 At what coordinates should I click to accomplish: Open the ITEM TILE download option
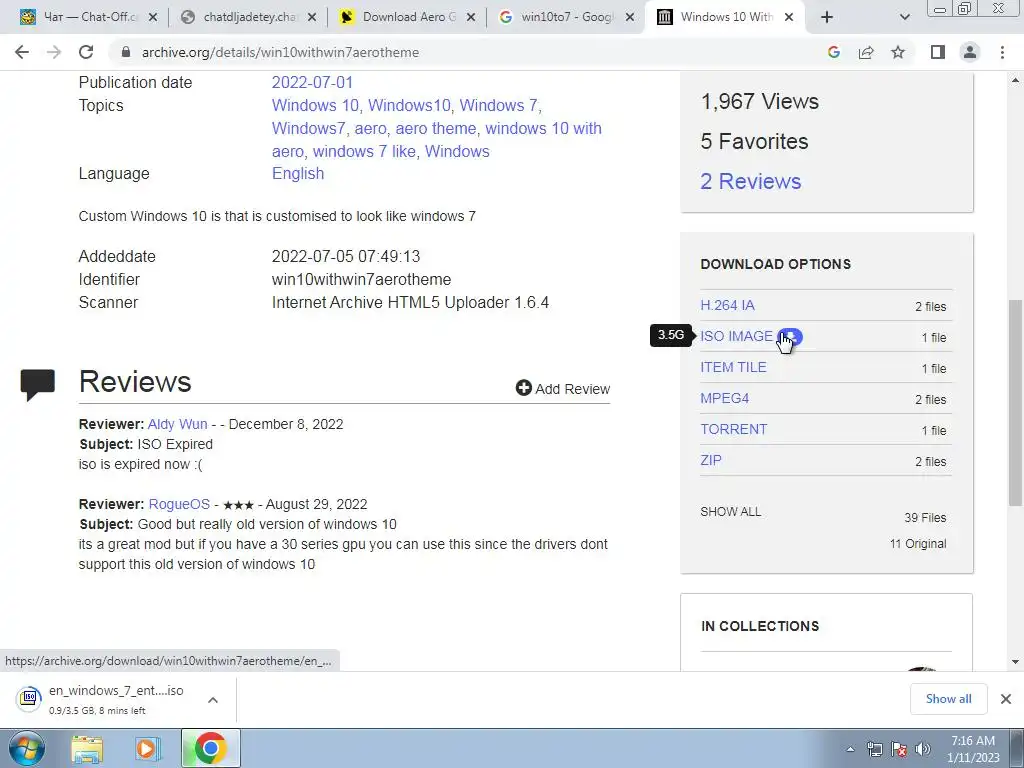733,367
